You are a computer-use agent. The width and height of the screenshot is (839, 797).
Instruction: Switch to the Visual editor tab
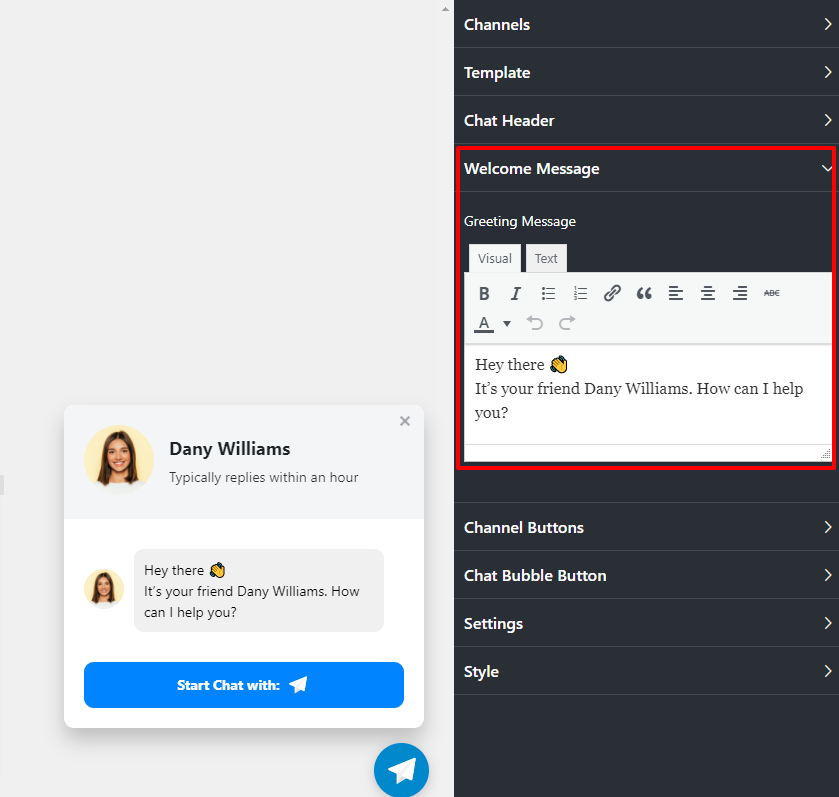coord(494,258)
